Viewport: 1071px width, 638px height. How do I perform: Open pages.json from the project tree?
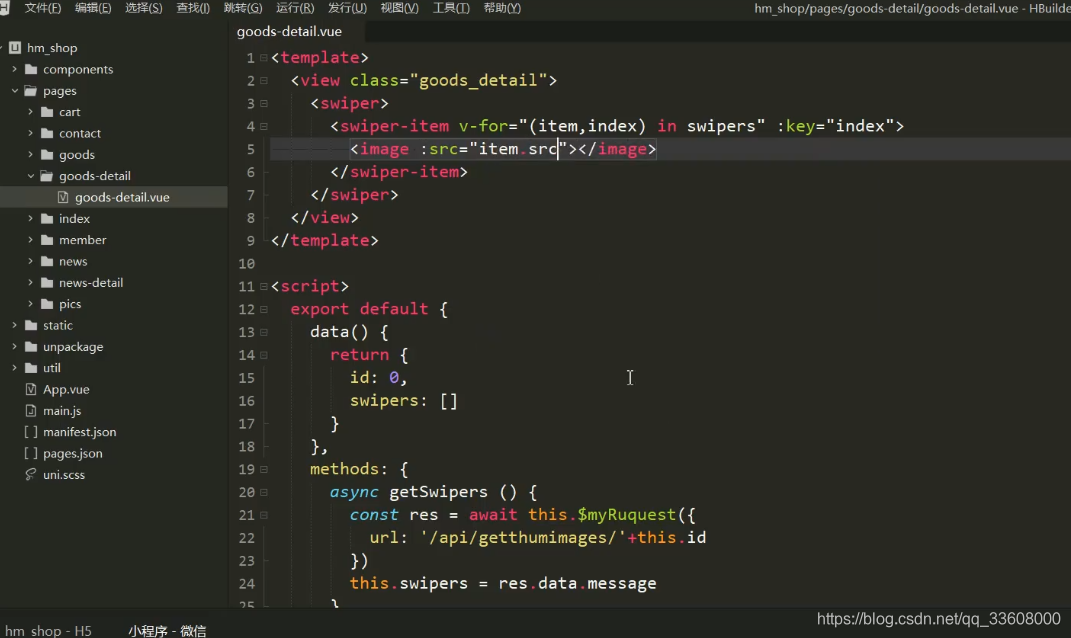72,453
